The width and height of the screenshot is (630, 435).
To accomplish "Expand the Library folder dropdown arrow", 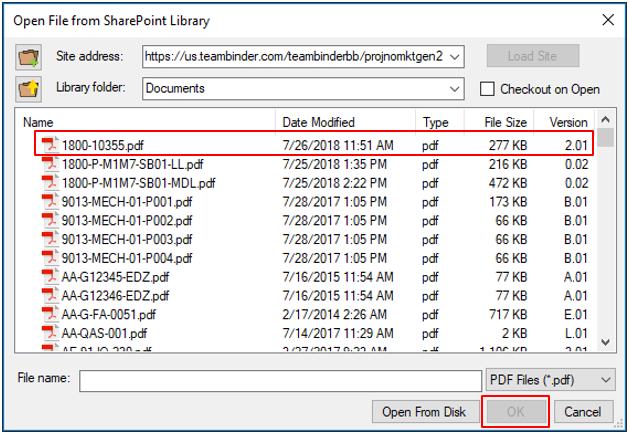I will (x=454, y=89).
